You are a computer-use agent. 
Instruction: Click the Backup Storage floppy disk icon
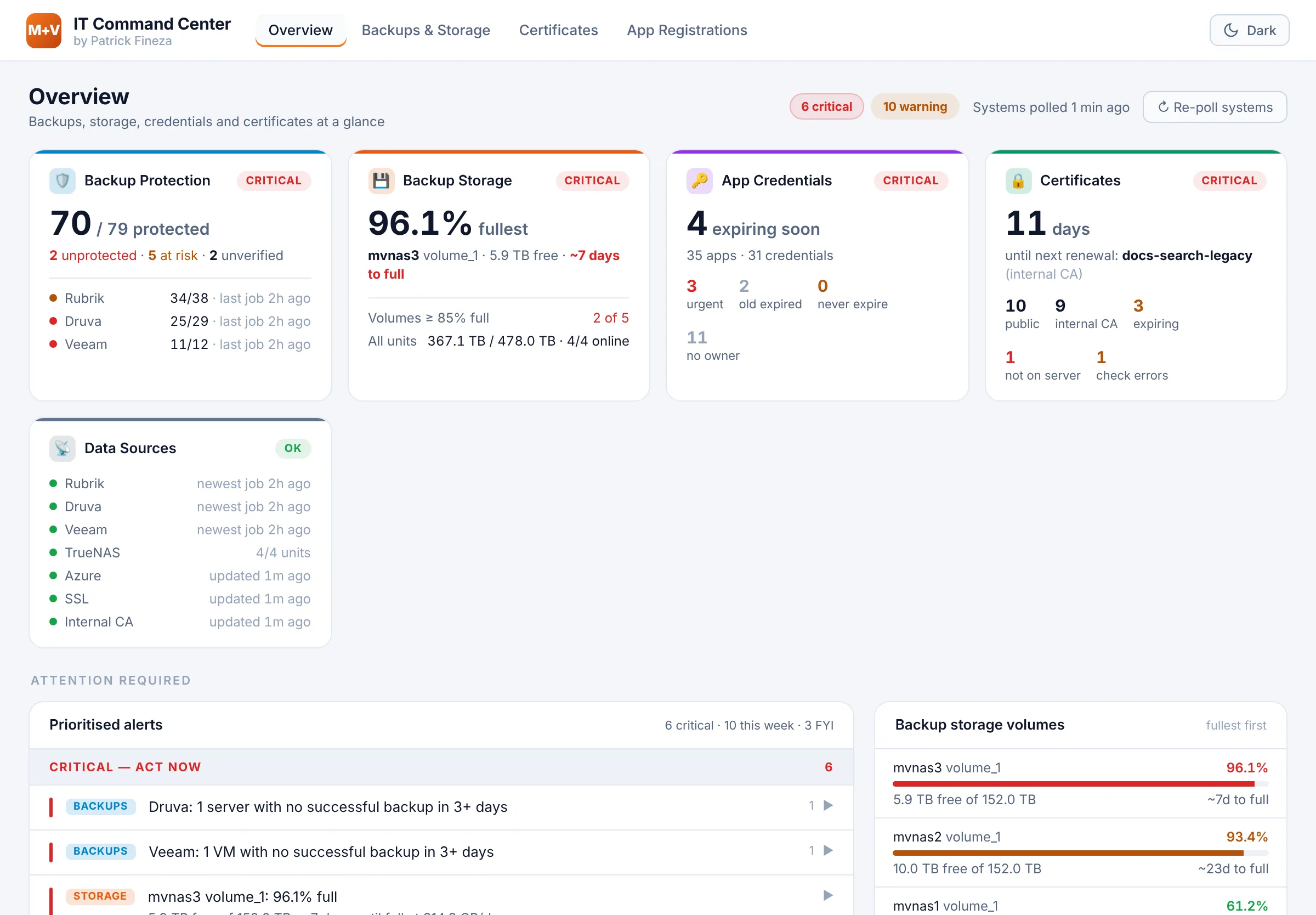[381, 181]
